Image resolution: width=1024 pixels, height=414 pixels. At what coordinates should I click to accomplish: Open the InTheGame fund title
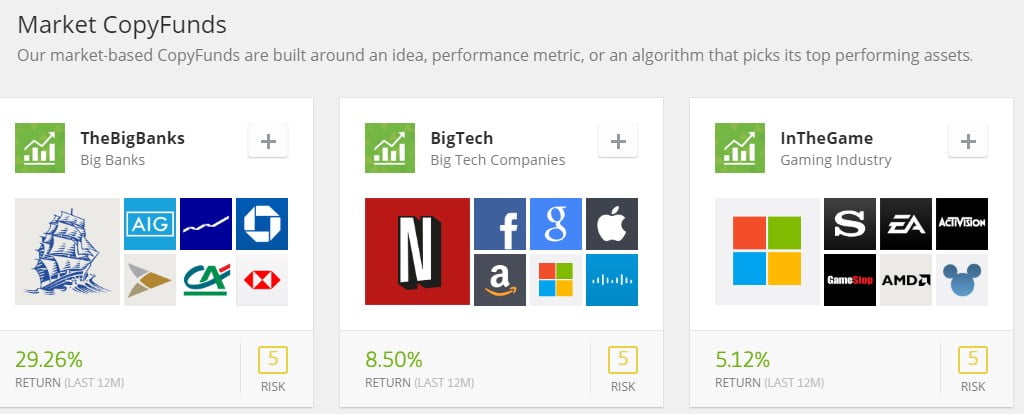[x=827, y=138]
